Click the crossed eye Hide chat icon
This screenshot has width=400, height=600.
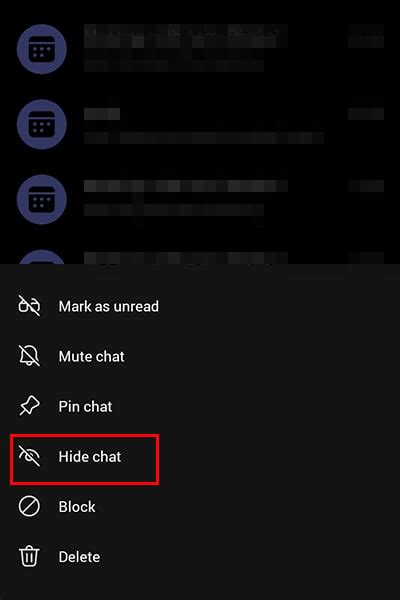29,456
